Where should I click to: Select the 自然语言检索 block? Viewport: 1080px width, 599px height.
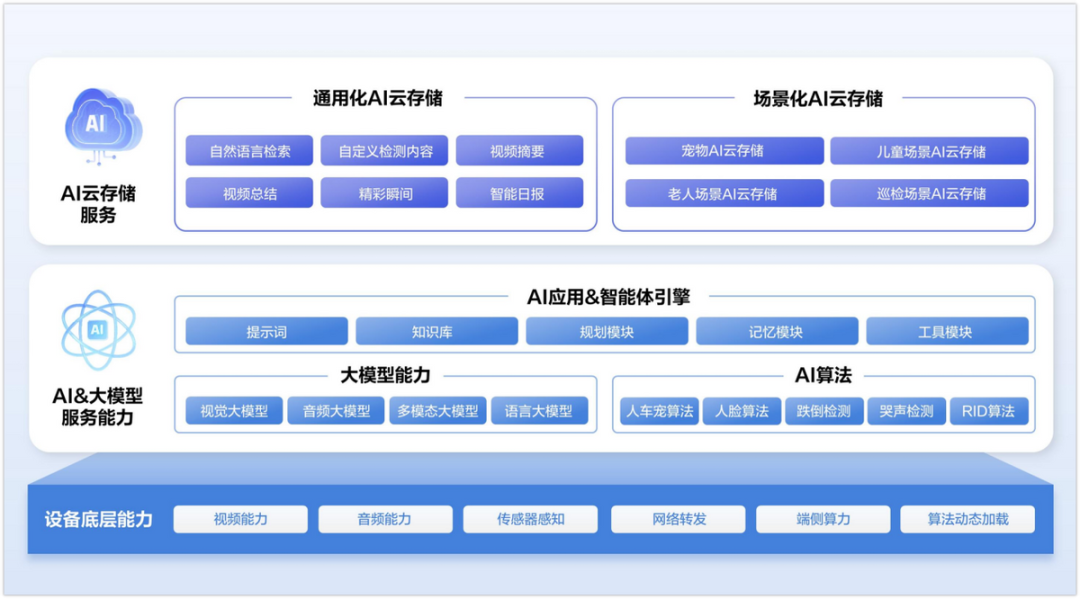249,151
